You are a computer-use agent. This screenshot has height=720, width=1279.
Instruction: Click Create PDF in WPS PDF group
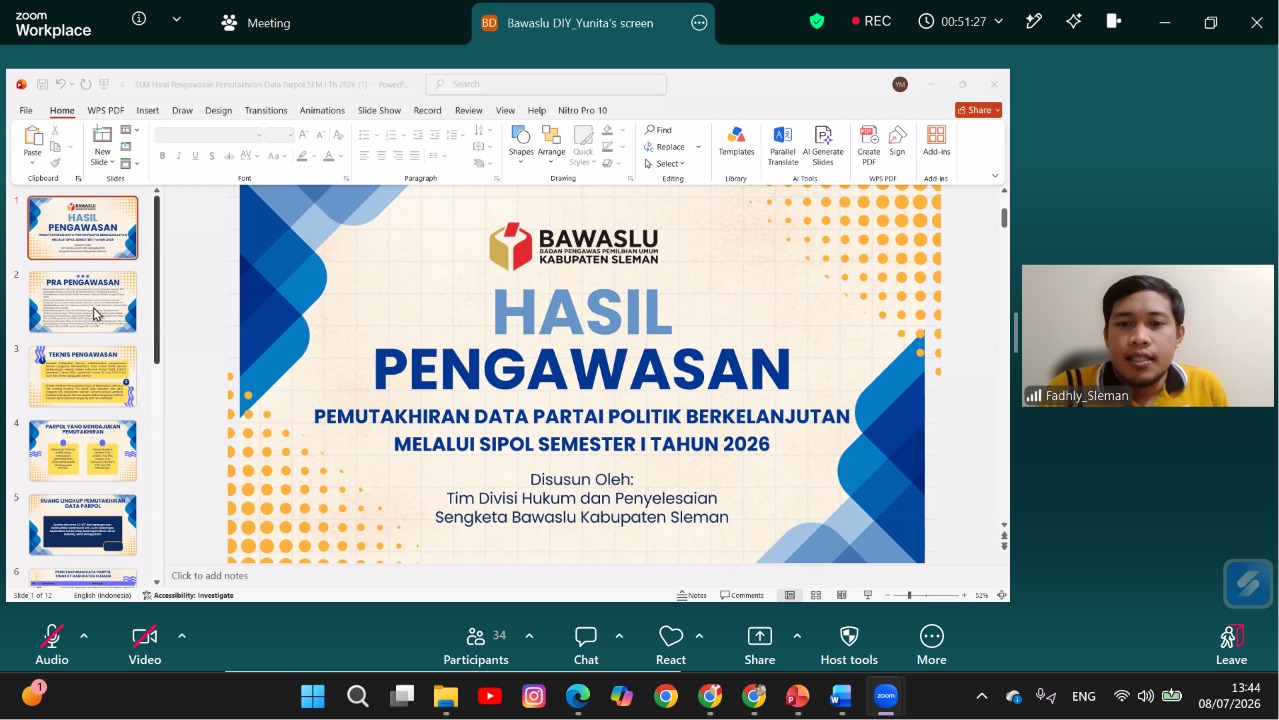(x=869, y=146)
